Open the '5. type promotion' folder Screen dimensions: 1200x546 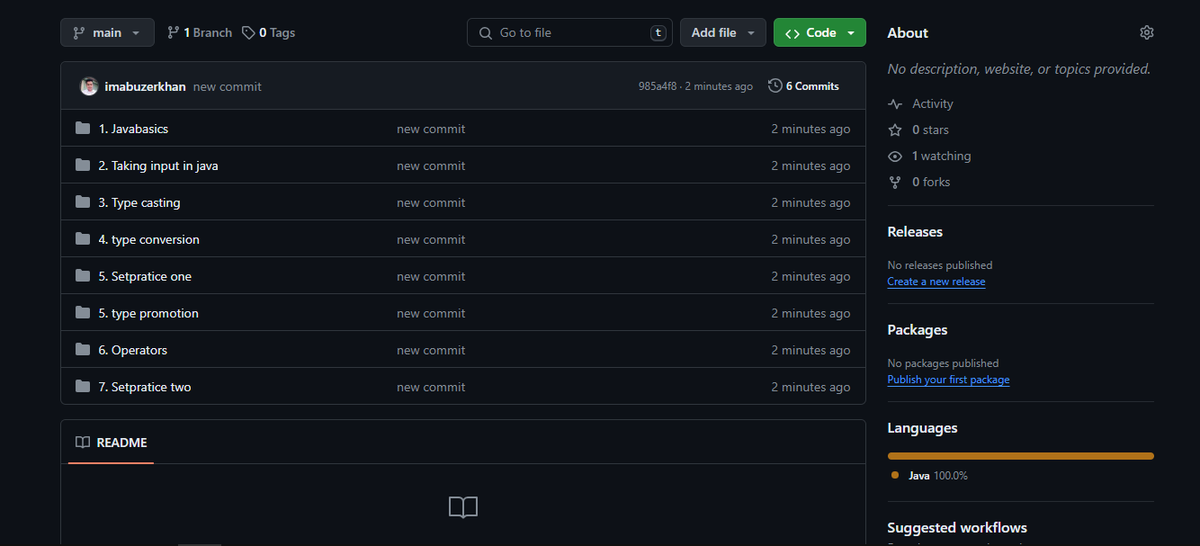[148, 314]
